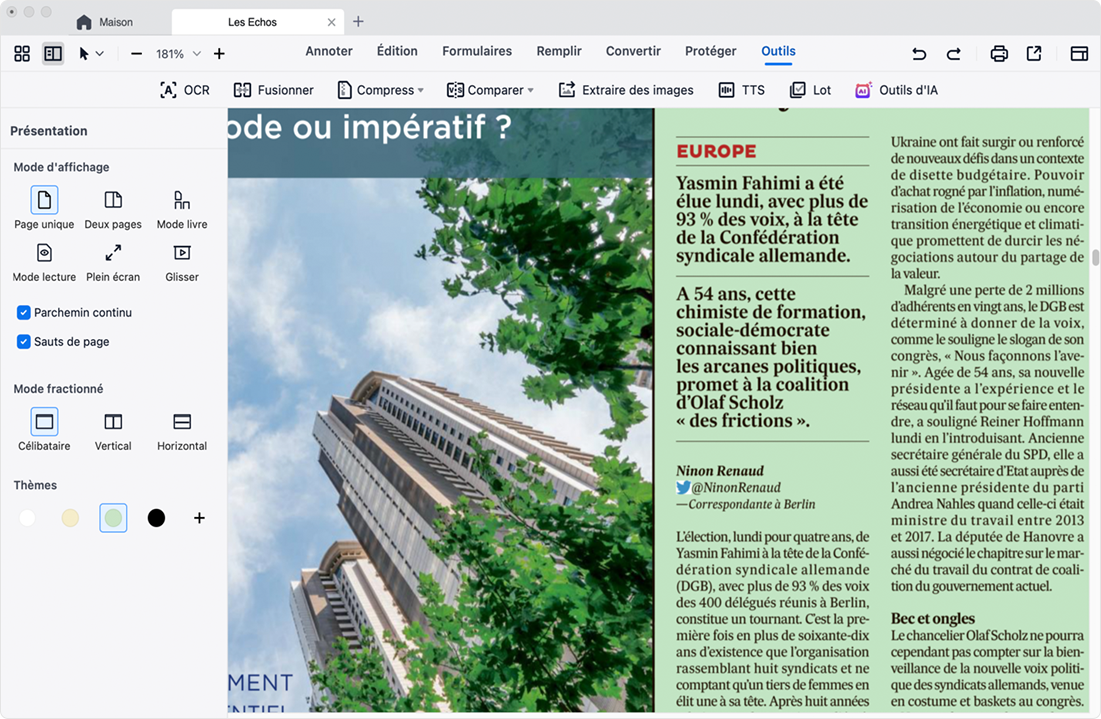
Task: Open the 181% zoom level dropdown
Action: click(196, 54)
